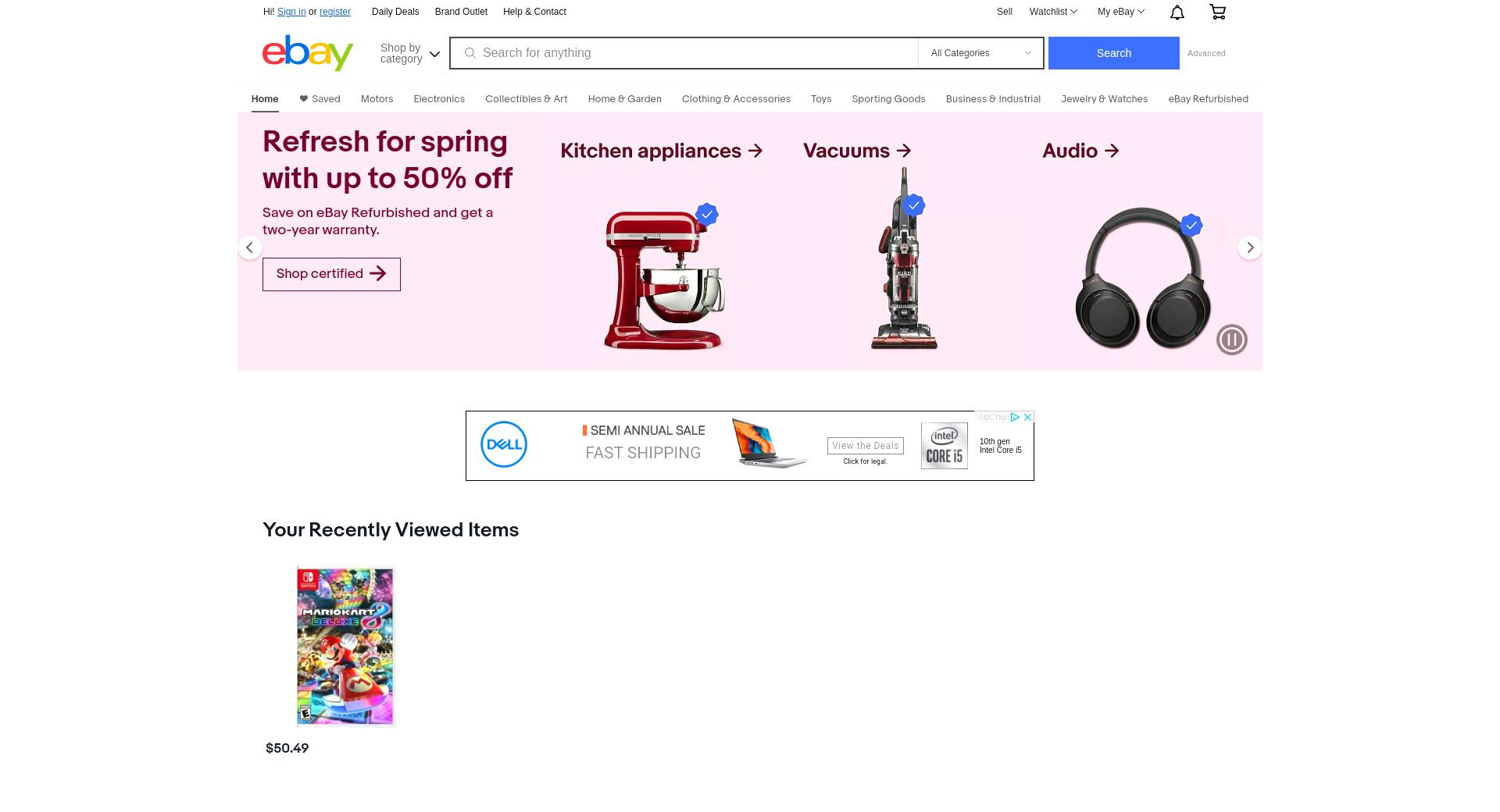
Task: Advance to next banner slide
Action: (x=1250, y=248)
